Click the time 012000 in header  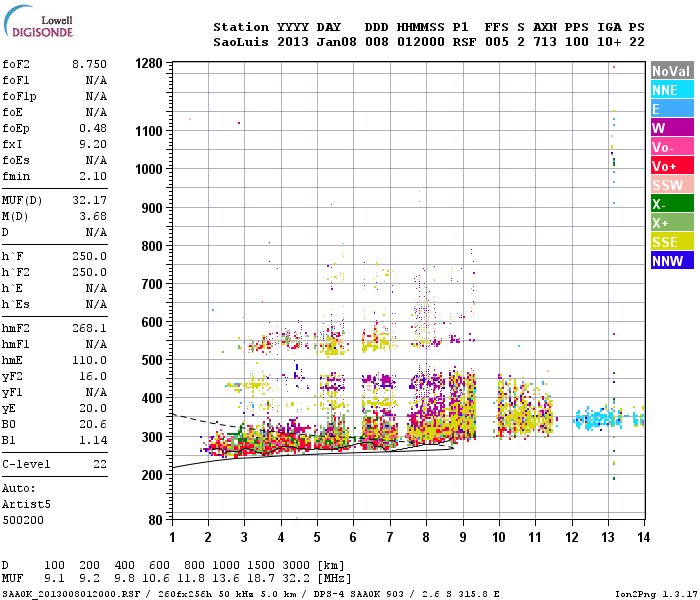[421, 42]
